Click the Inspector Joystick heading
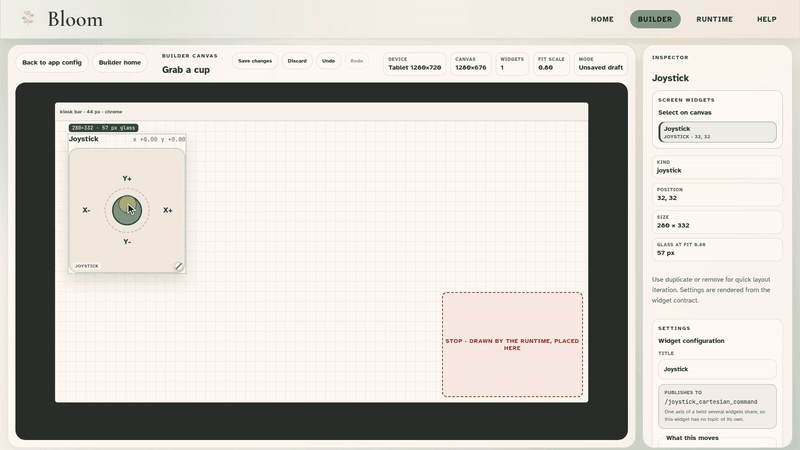Screen dimensions: 800x450 (x=670, y=78)
